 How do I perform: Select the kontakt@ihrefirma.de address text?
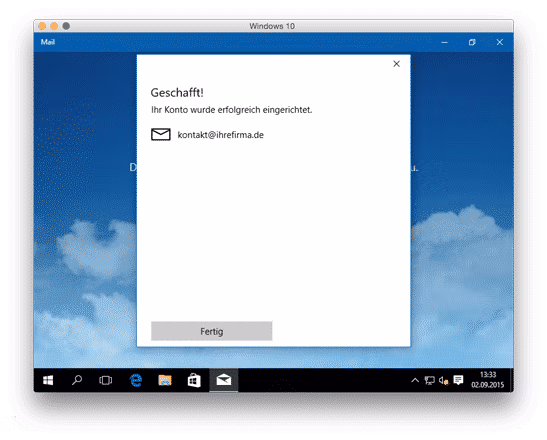(x=220, y=135)
